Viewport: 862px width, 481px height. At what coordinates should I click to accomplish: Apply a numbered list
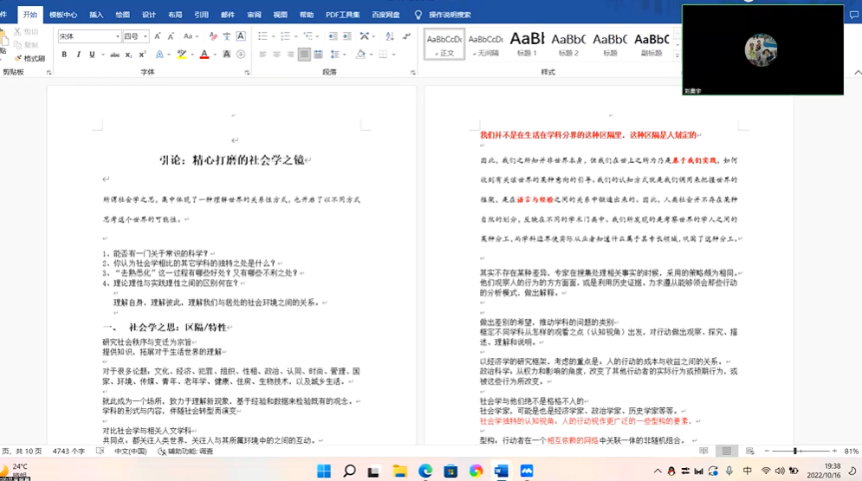coord(285,36)
